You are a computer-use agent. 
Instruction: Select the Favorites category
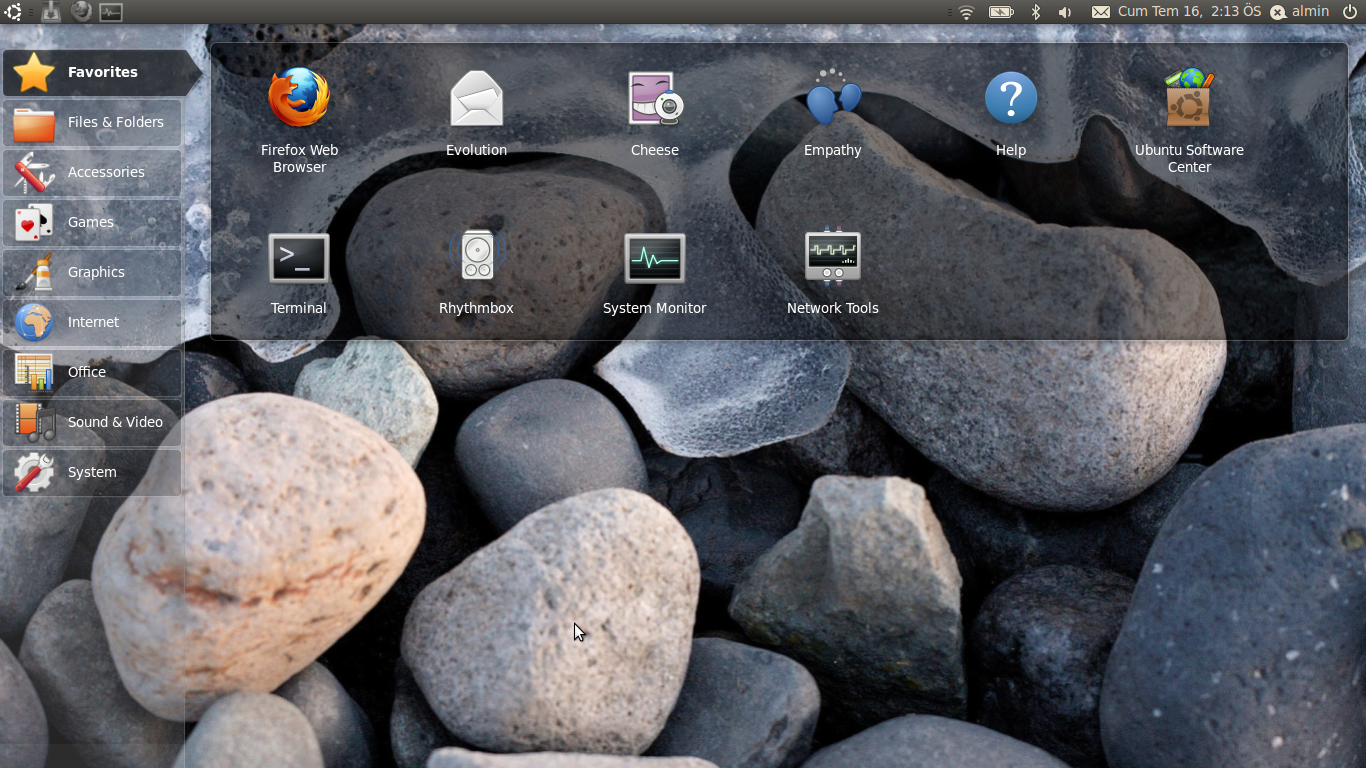[101, 72]
